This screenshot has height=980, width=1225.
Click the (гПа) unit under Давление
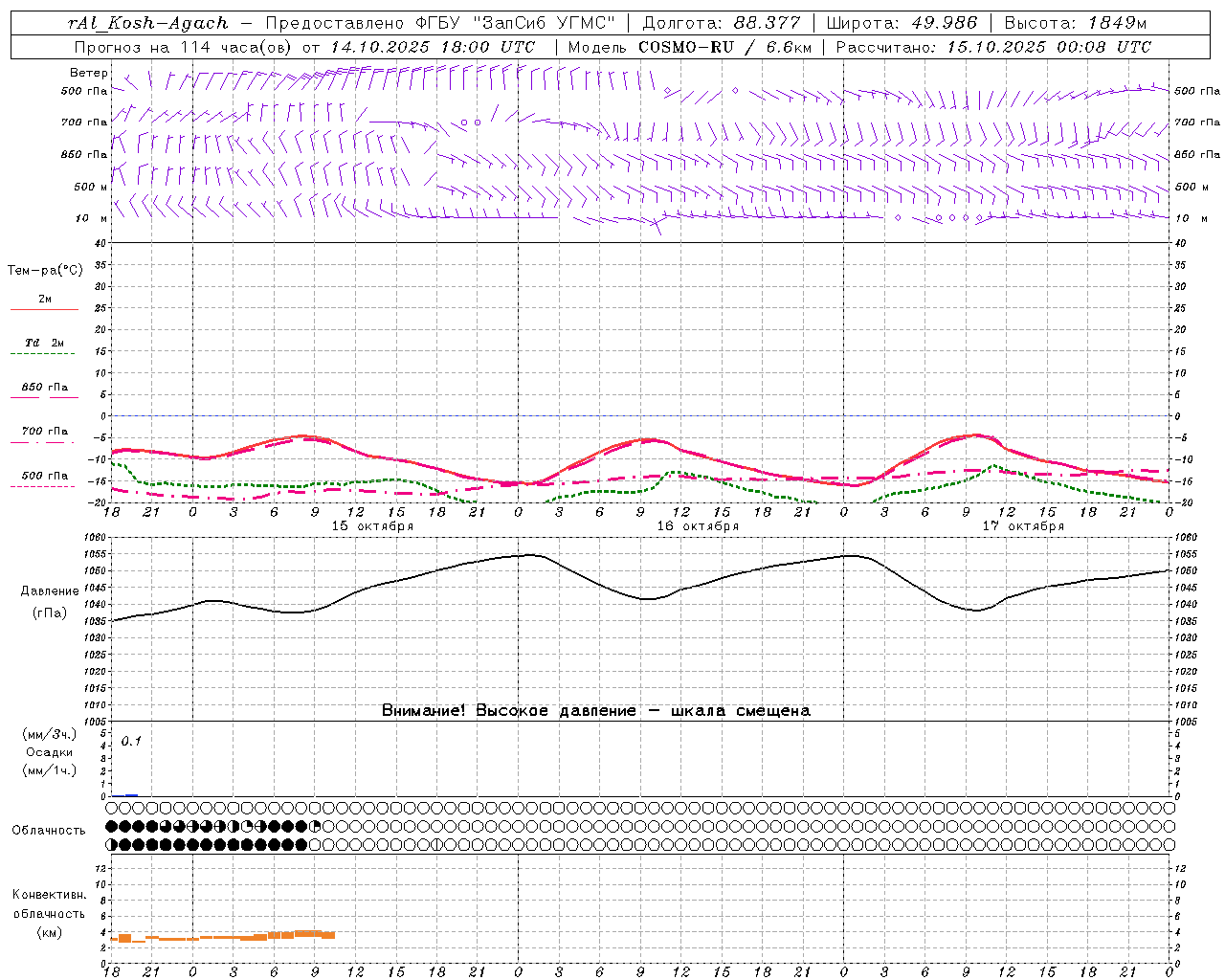pyautogui.click(x=50, y=613)
